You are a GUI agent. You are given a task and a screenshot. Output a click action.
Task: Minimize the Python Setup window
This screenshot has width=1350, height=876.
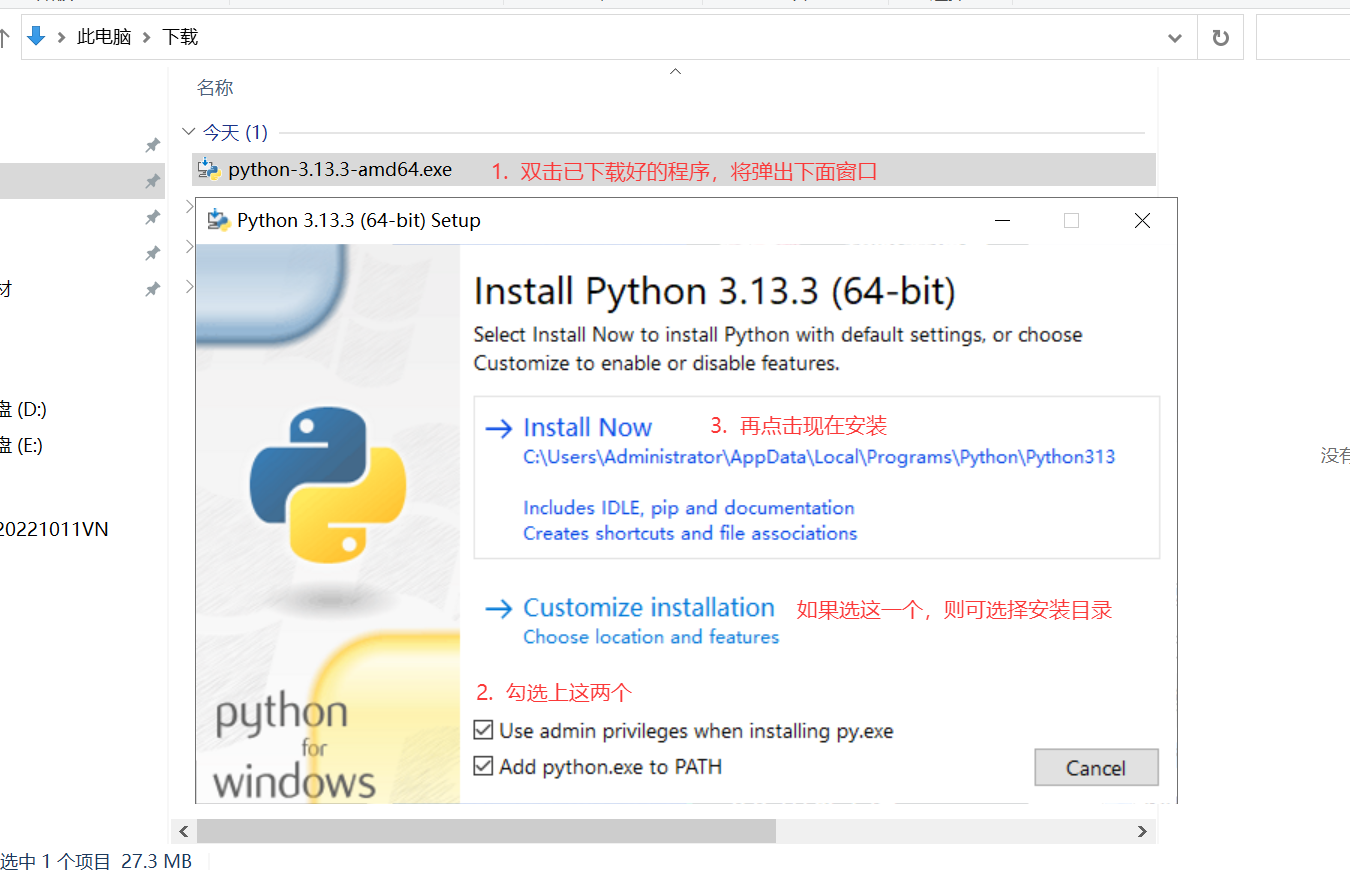pyautogui.click(x=1003, y=221)
